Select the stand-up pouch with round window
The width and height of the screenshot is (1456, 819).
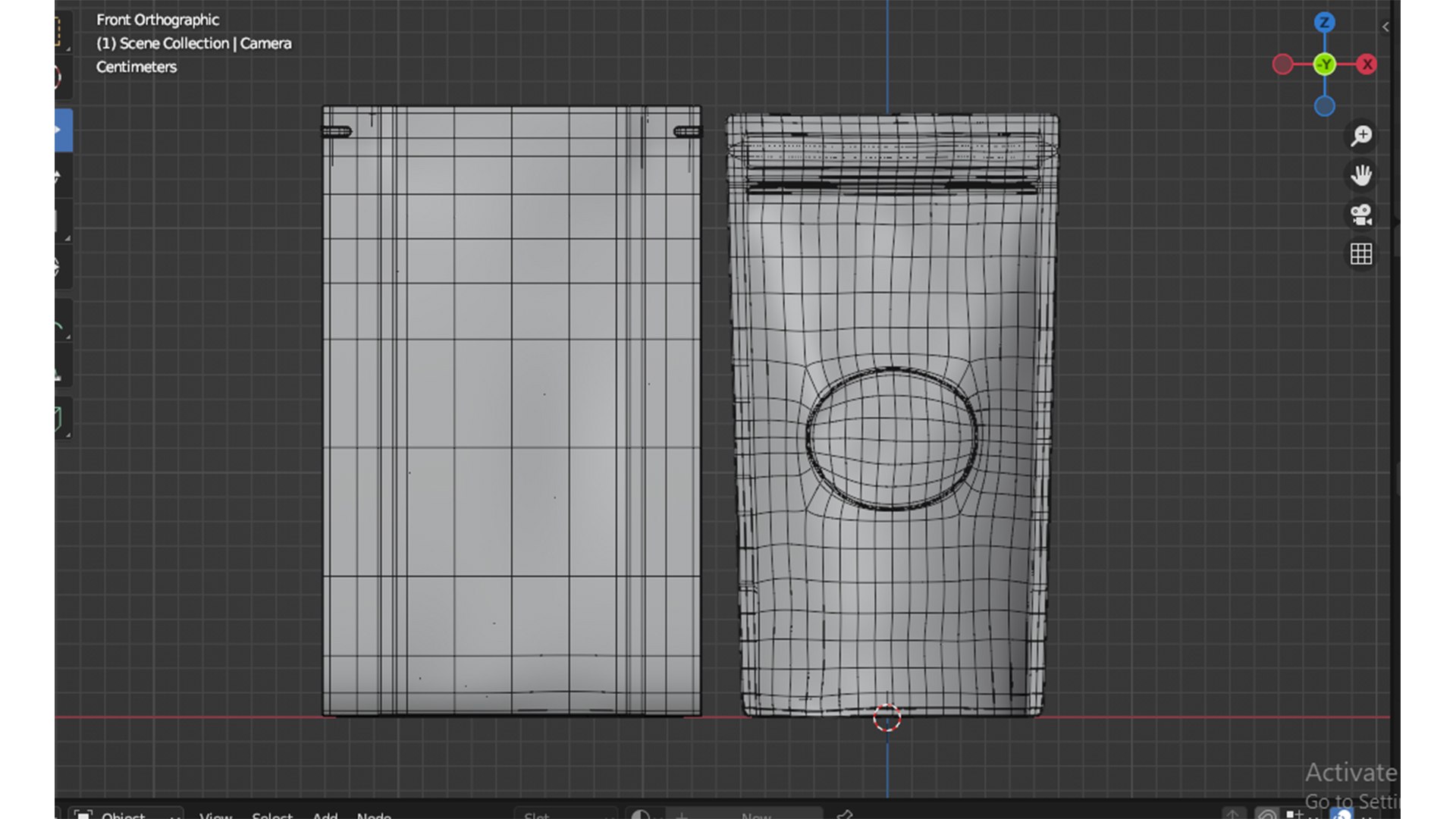892,415
